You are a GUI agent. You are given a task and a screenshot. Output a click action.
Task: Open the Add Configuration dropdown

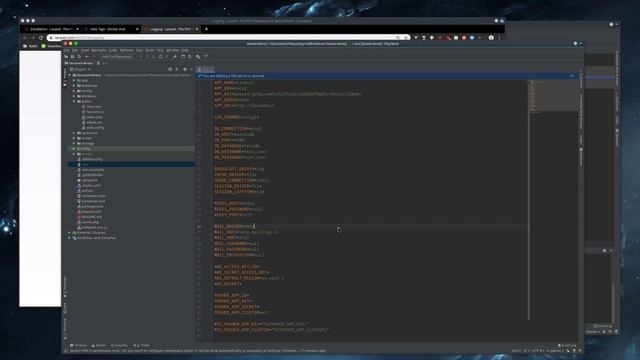(x=117, y=57)
